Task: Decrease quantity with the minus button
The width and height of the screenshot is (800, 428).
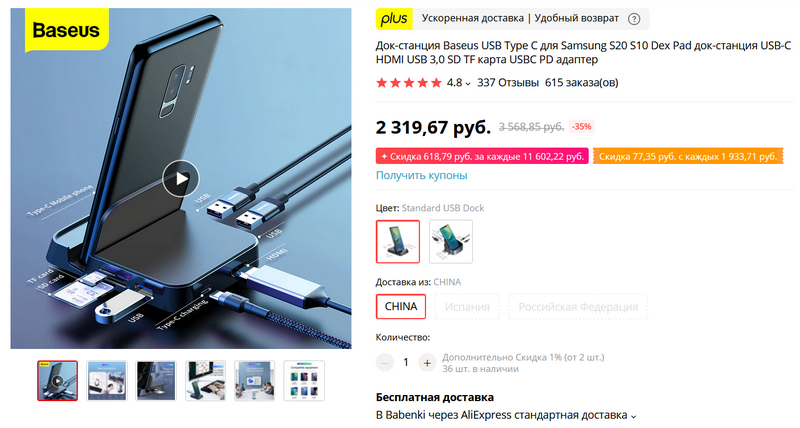Action: (385, 363)
